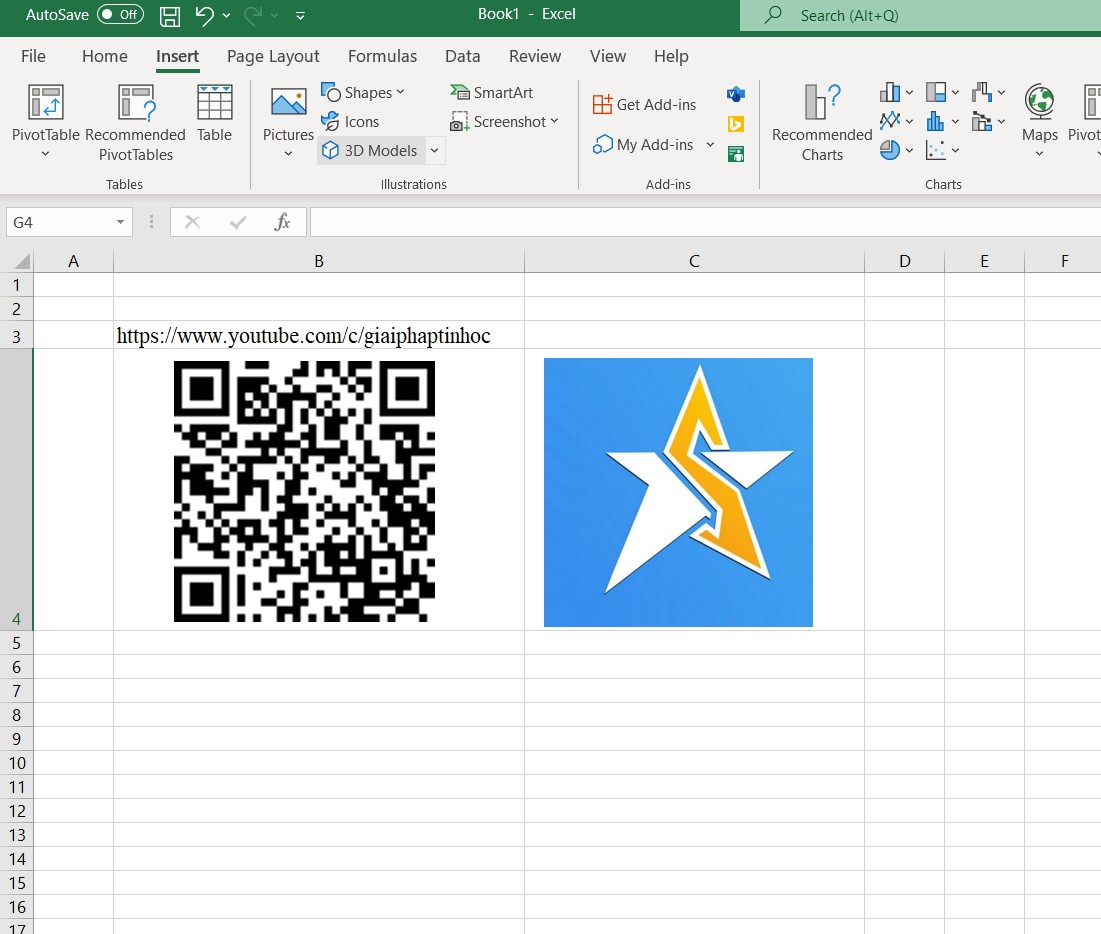Go to the Formulas tab
The width and height of the screenshot is (1101, 934).
coord(382,56)
